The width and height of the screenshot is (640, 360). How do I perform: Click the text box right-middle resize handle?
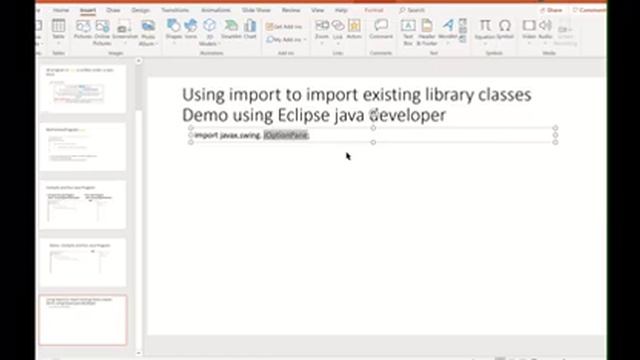pos(555,135)
